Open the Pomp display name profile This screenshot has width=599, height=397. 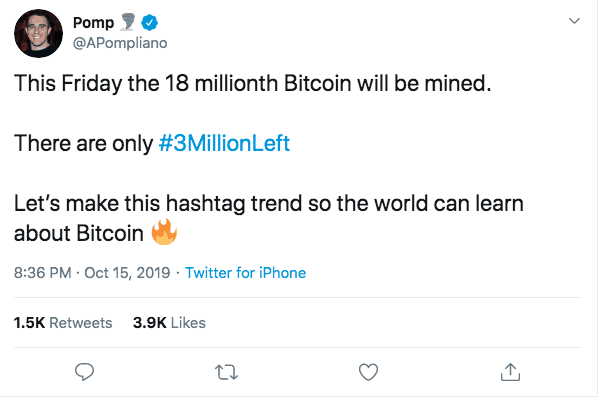tap(94, 23)
